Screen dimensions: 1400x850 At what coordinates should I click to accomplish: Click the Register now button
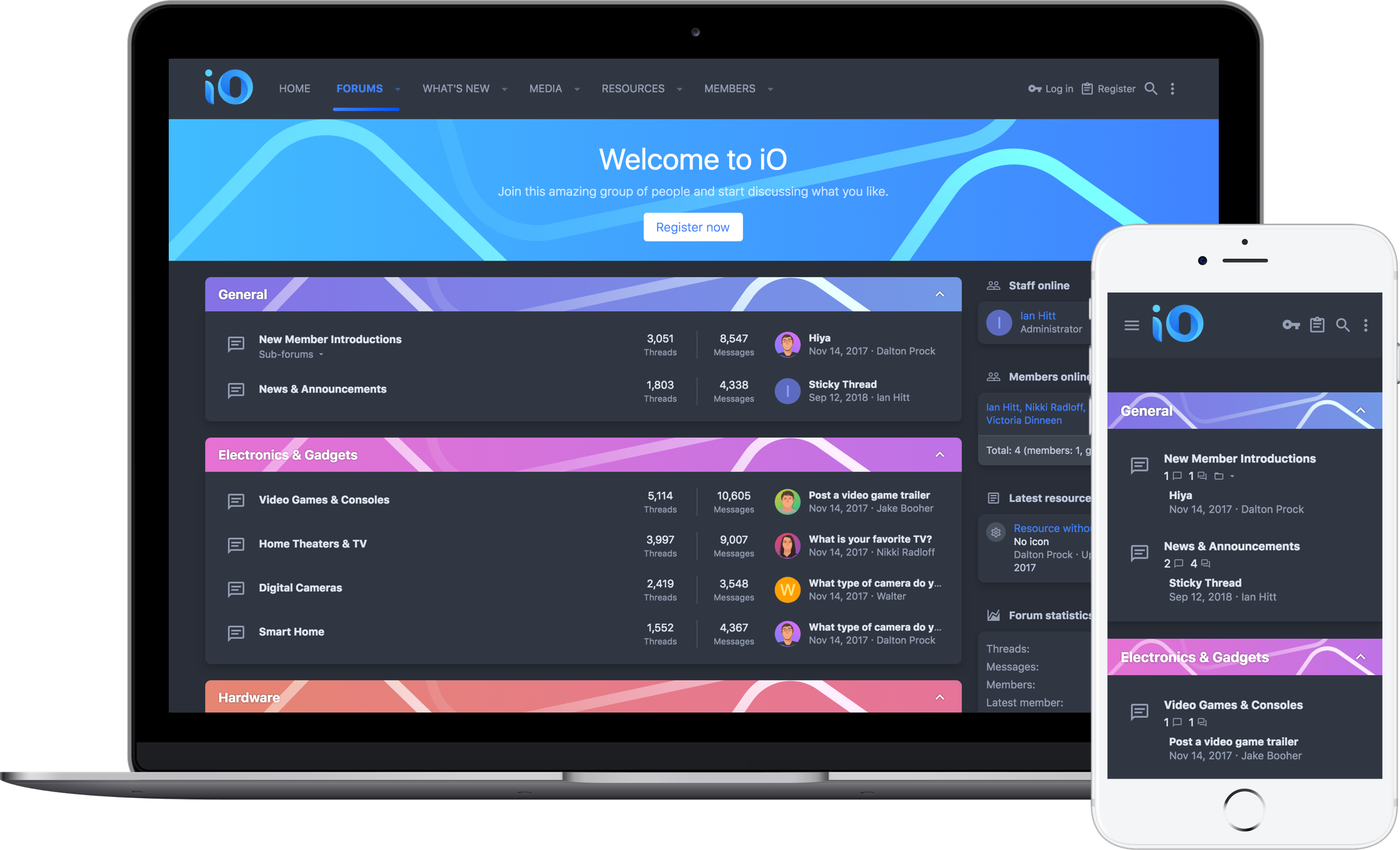693,227
